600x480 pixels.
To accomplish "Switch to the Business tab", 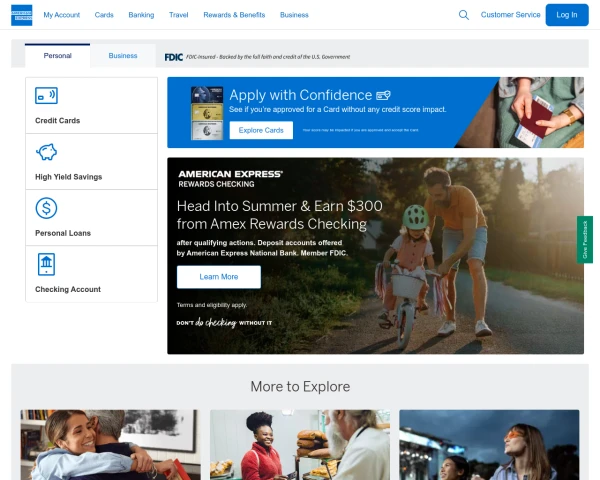I will pos(123,56).
